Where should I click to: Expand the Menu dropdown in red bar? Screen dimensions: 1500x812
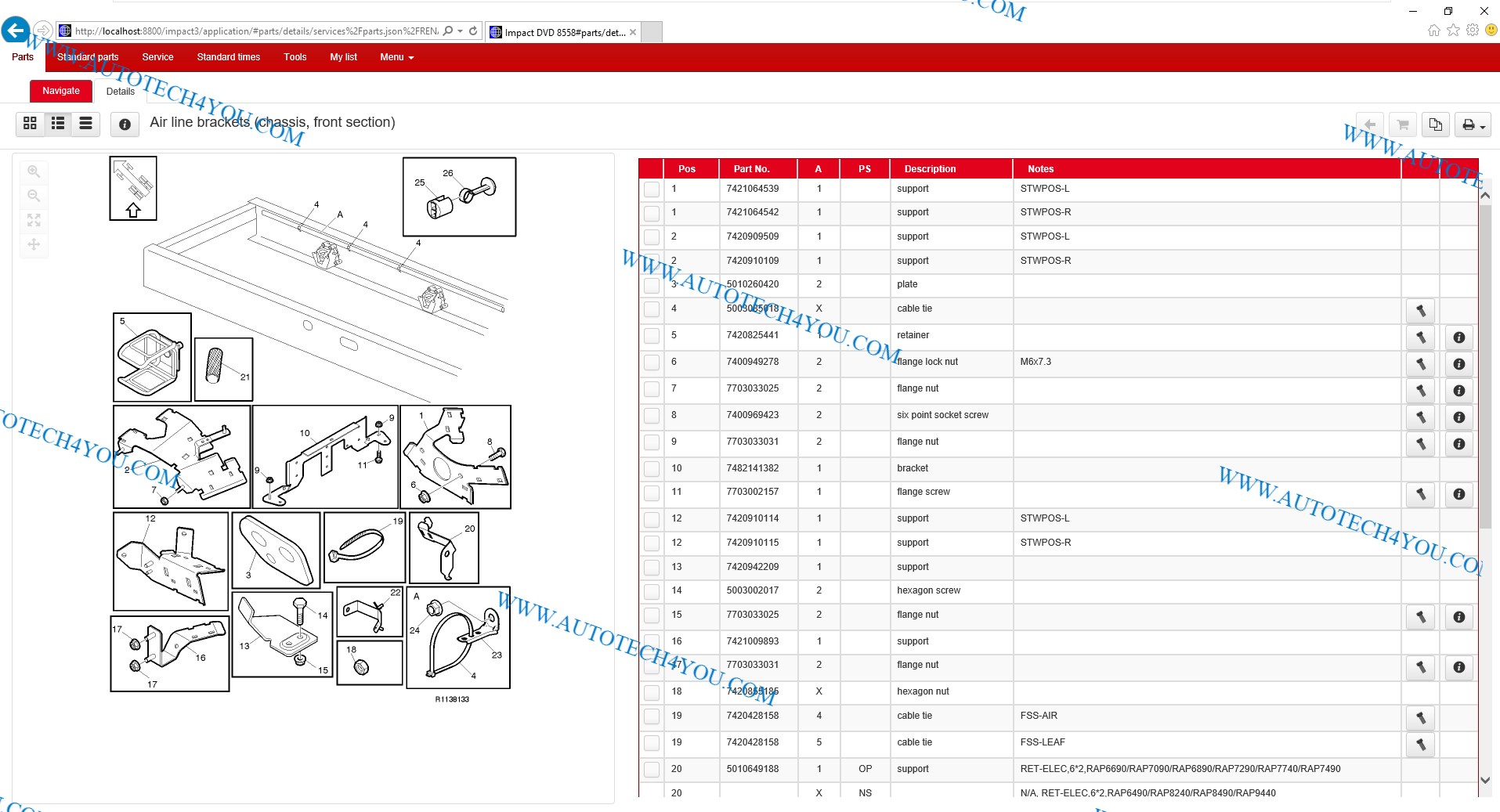[396, 57]
